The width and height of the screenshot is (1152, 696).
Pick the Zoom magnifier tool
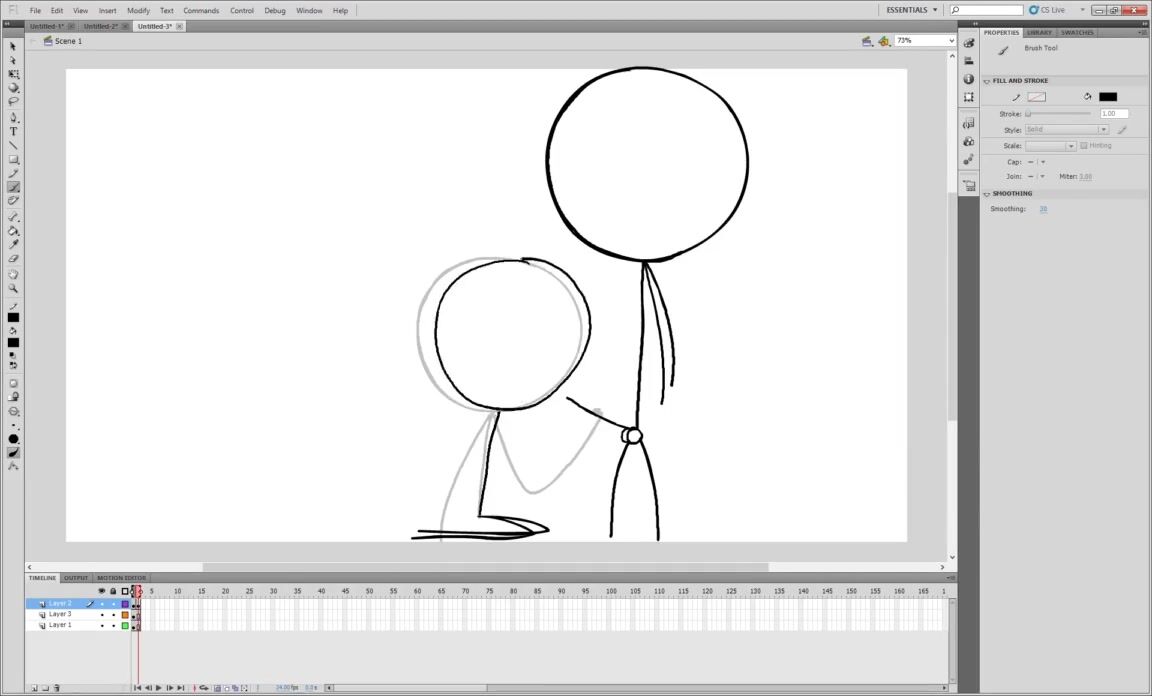(13, 288)
